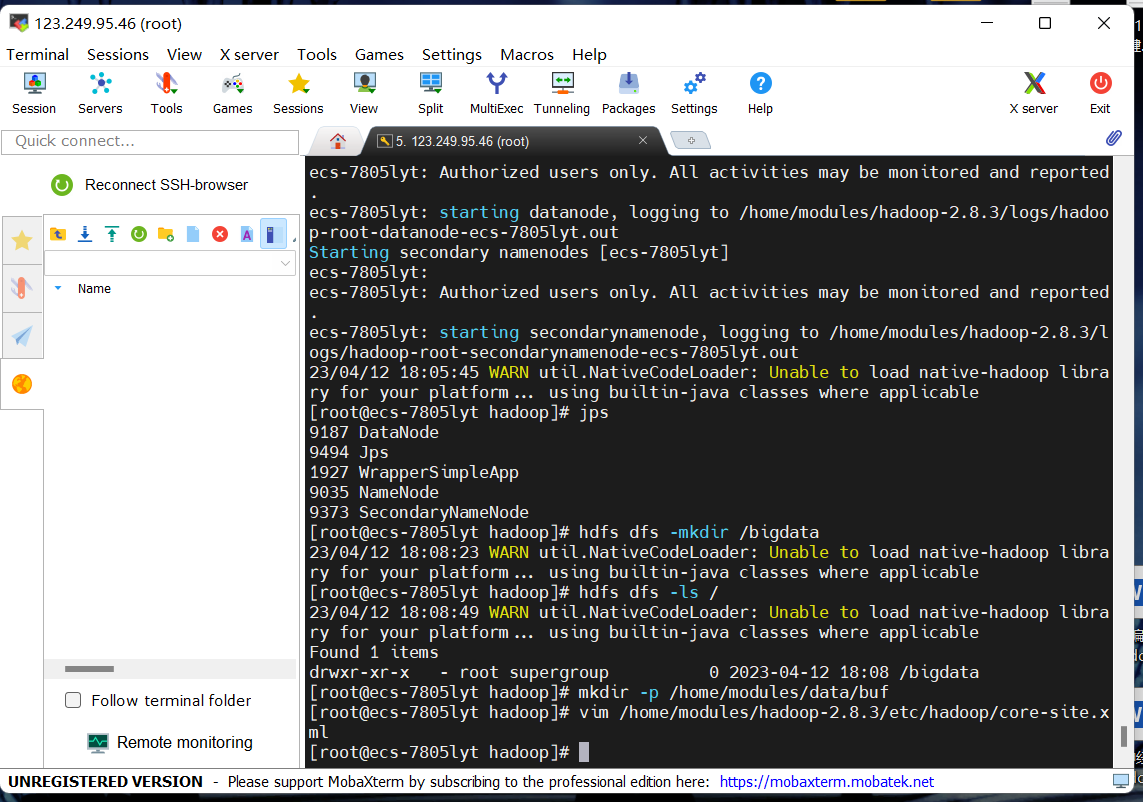Click the status bar monitor icon
1143x802 pixels.
click(1120, 782)
